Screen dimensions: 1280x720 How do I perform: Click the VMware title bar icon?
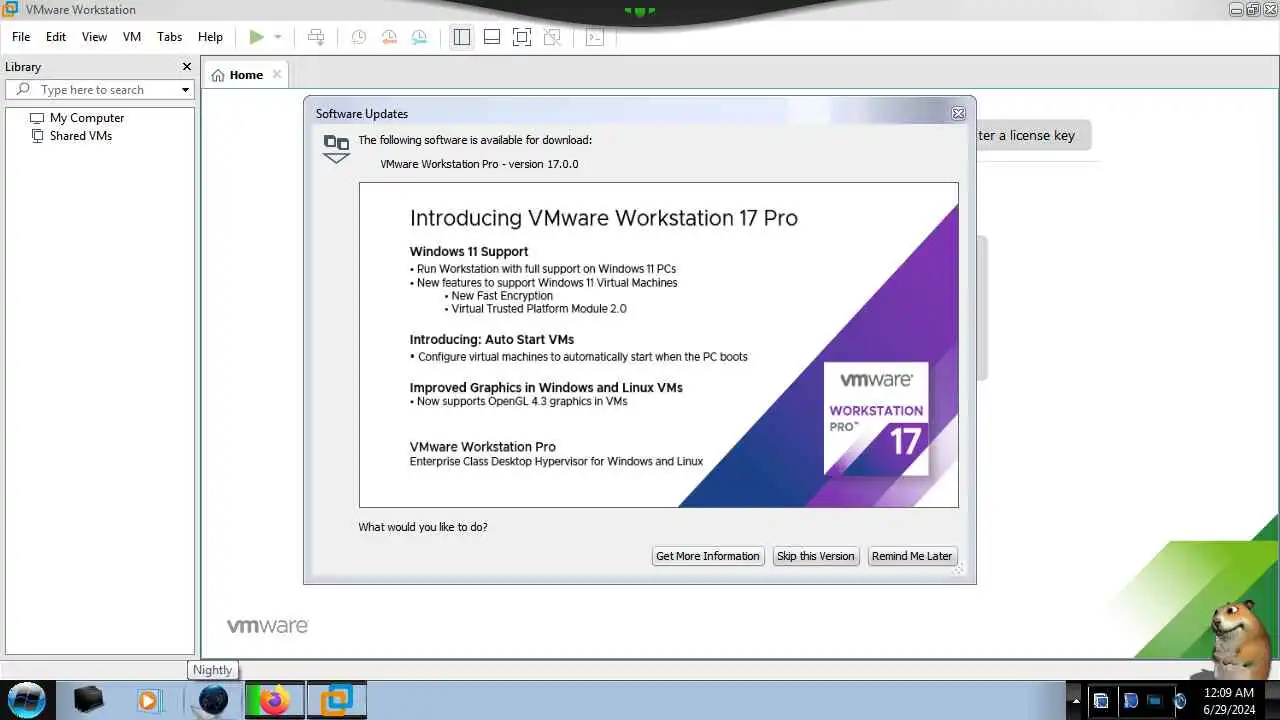tap(10, 10)
